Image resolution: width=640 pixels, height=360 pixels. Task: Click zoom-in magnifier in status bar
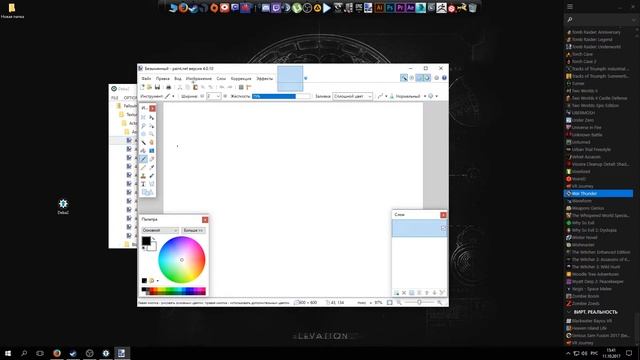[x=439, y=302]
